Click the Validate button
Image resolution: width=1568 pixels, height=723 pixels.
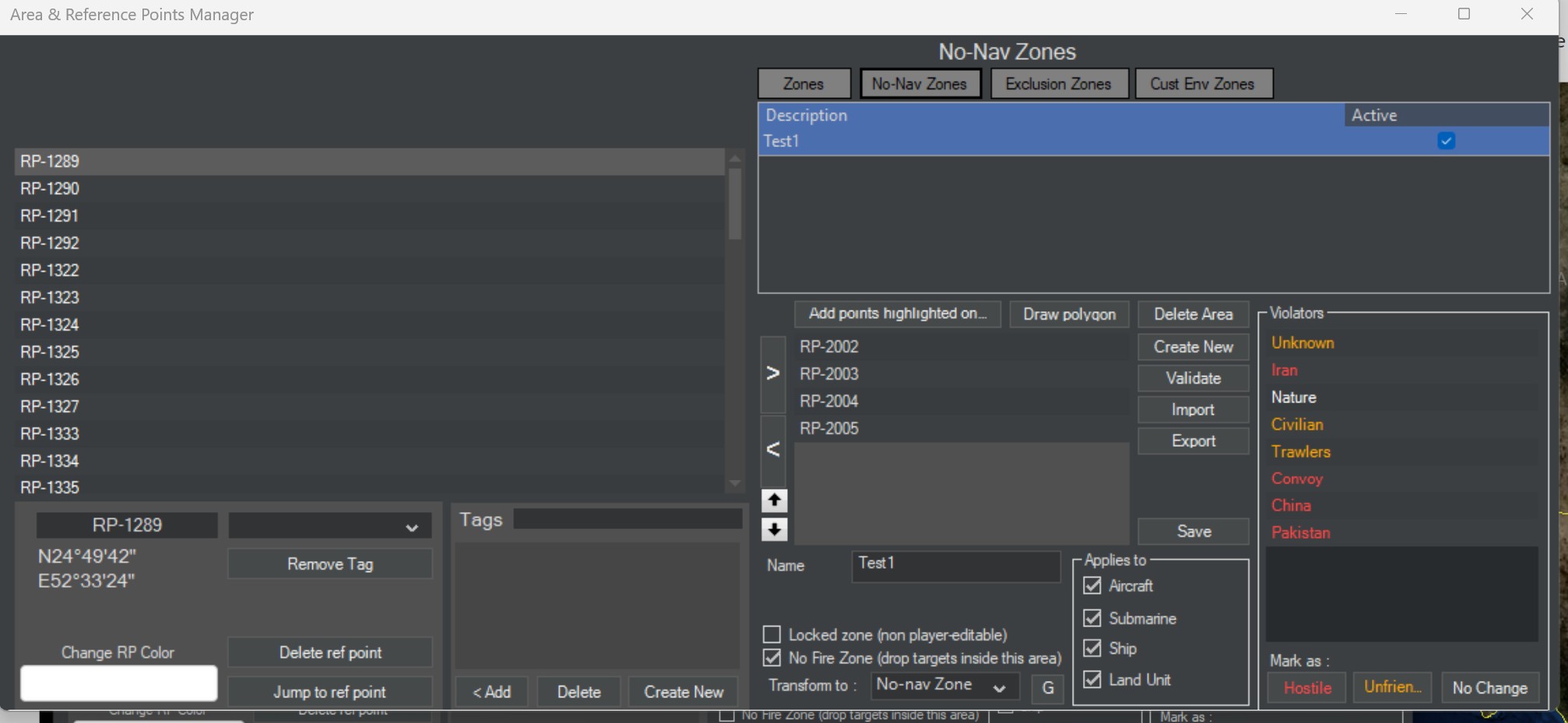(1194, 378)
